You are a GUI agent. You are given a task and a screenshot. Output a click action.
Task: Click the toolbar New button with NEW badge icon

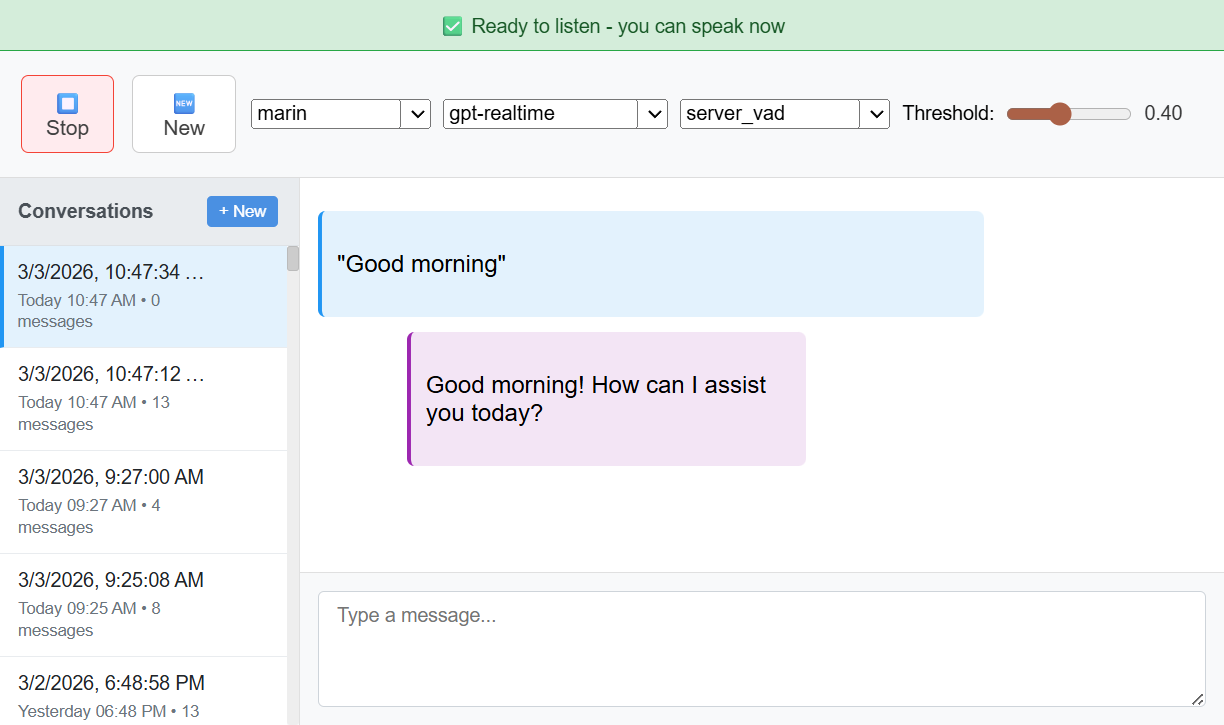(x=184, y=114)
